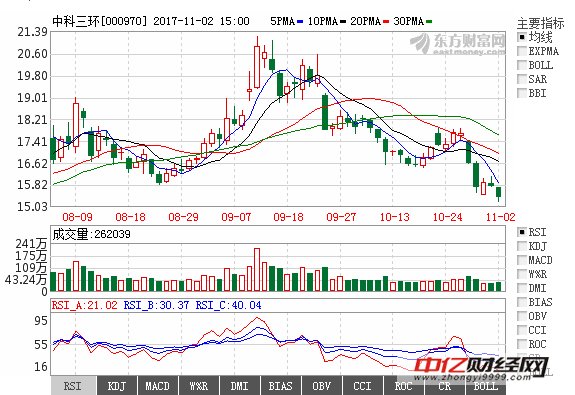This screenshot has width=575, height=395.
Task: Open the BIAS bottom tab
Action: [x=281, y=386]
